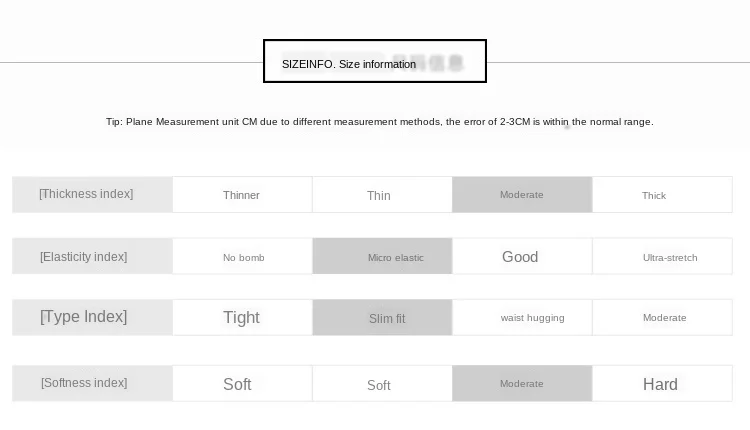Pick Moderate in the Type Index row

coord(662,318)
